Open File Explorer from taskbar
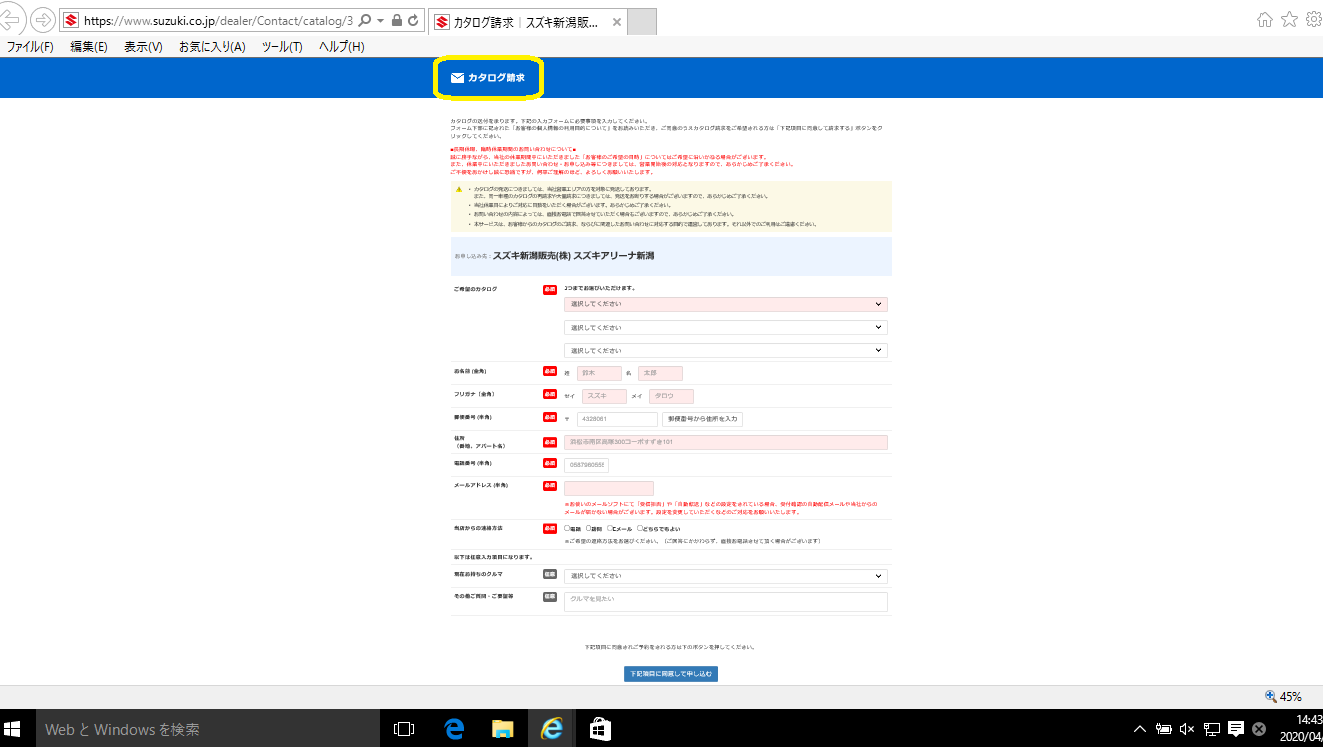1323x747 pixels. 502,729
